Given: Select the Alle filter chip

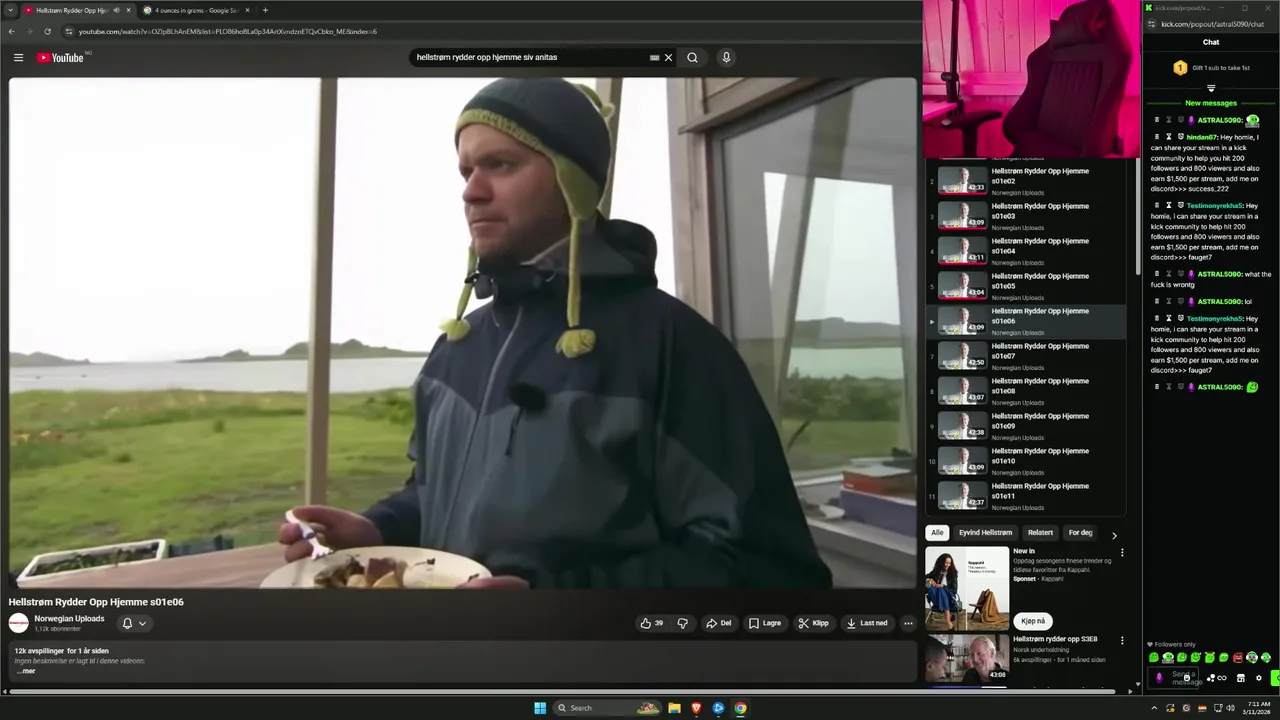Looking at the screenshot, I should tap(937, 533).
